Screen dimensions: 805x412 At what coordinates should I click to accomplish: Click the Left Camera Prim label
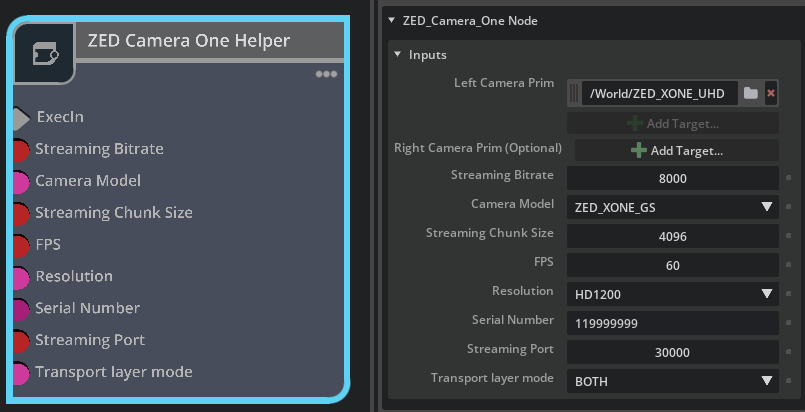(x=504, y=83)
